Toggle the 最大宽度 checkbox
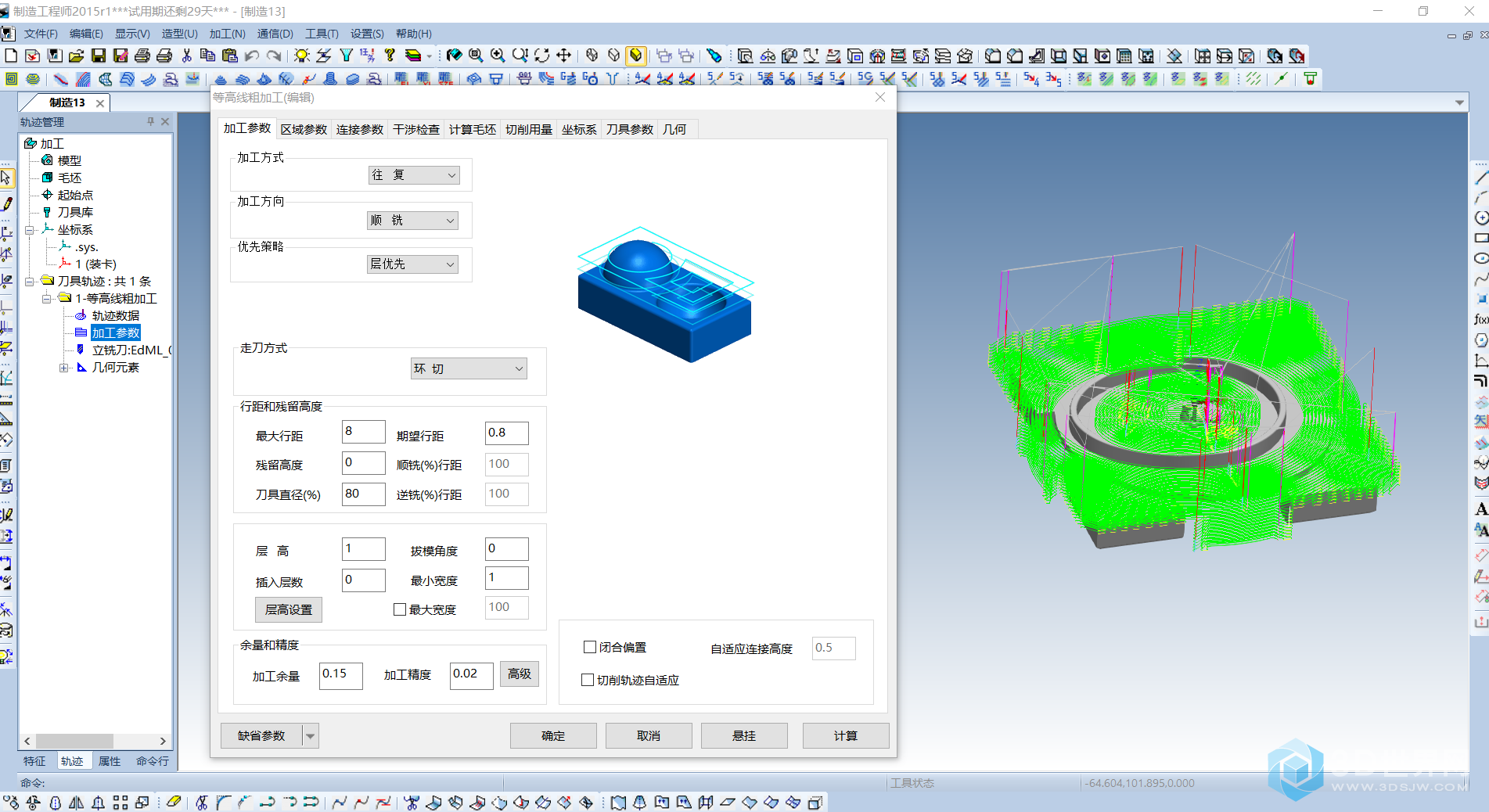The image size is (1489, 812). tap(400, 609)
